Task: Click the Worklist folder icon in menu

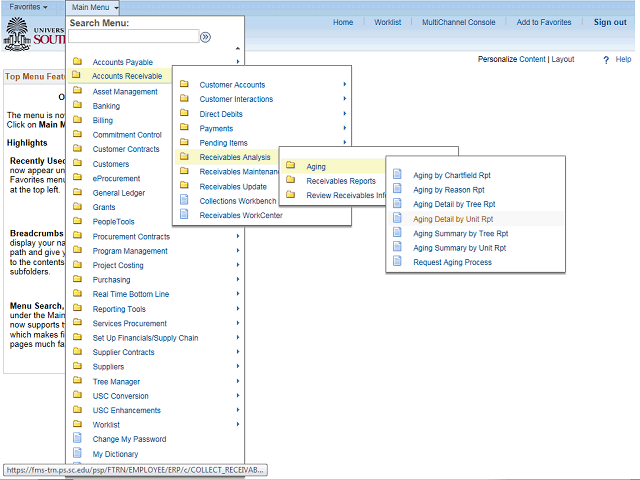Action: 77,425
